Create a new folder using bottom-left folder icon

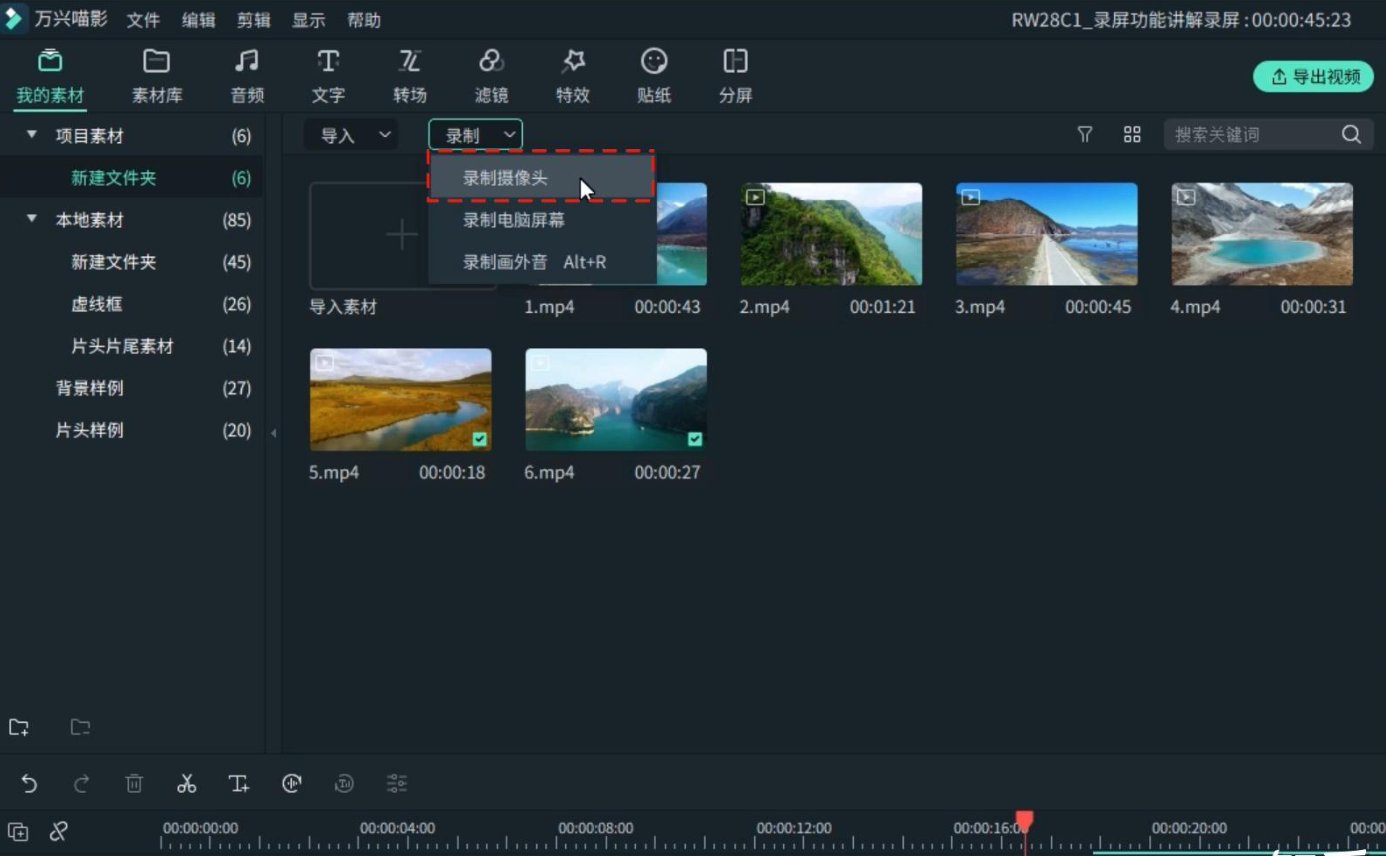19,727
